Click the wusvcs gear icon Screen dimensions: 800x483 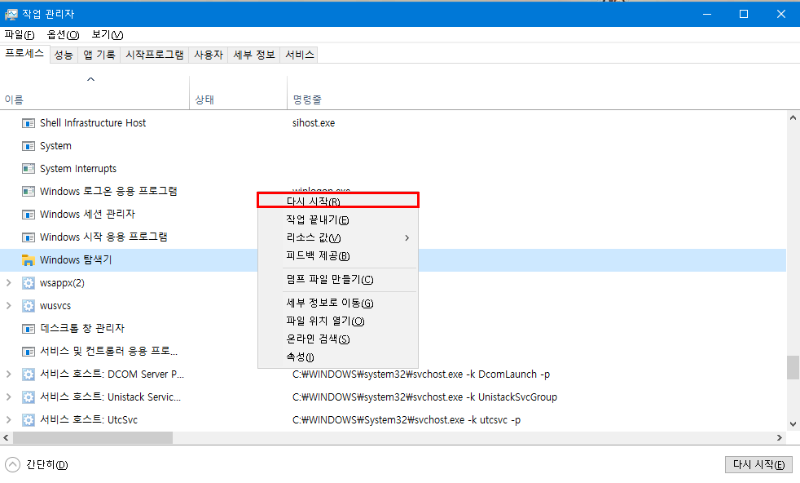29,306
